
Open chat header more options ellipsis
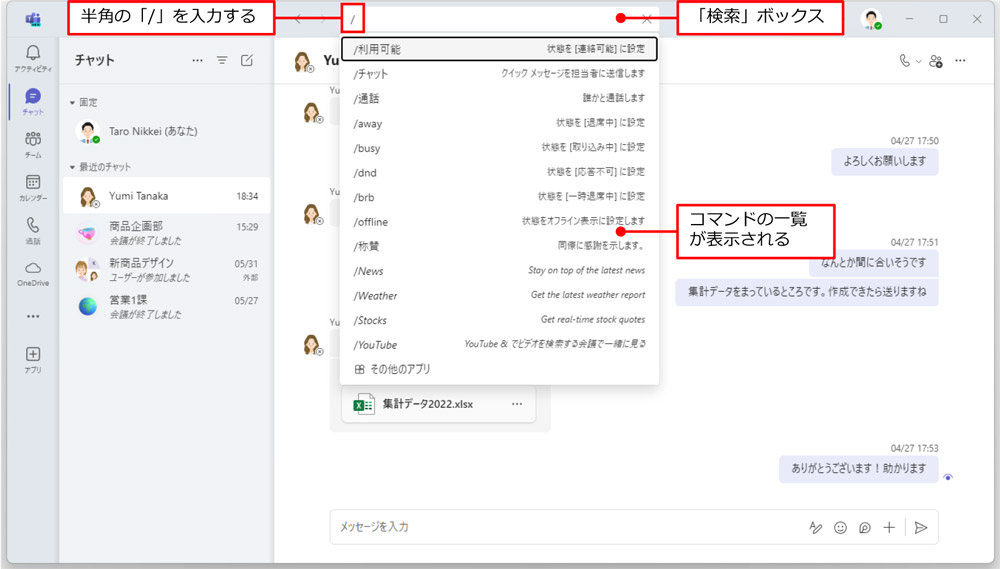point(960,61)
